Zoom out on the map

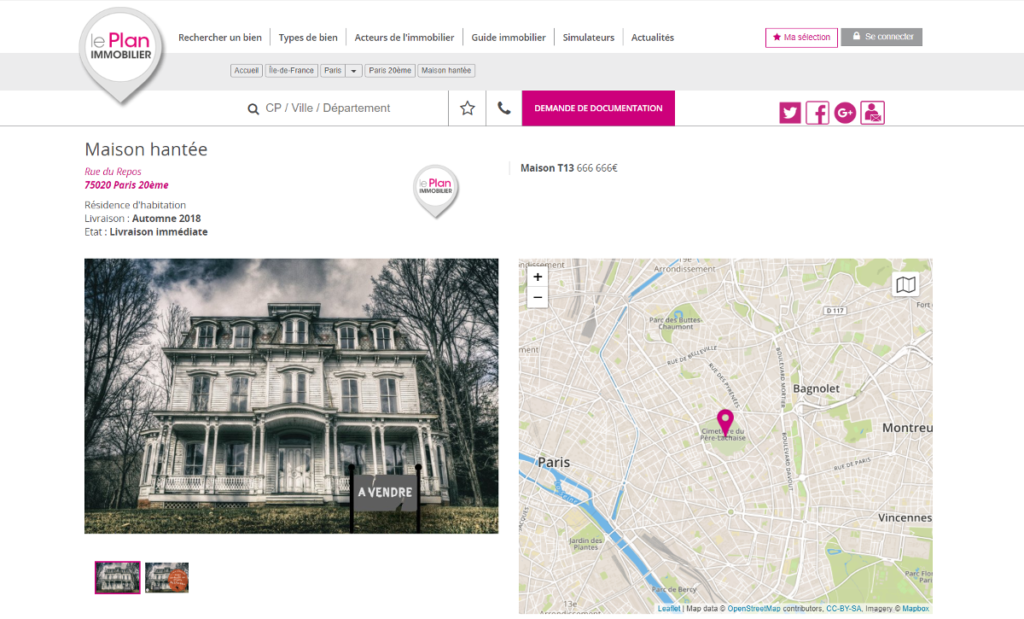537,298
